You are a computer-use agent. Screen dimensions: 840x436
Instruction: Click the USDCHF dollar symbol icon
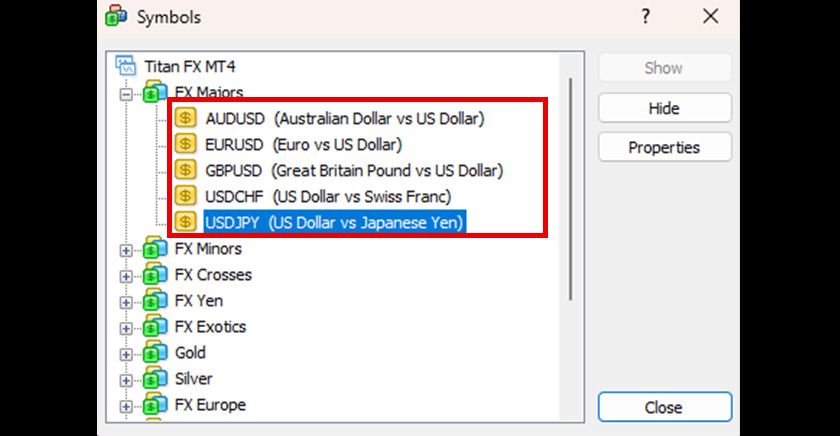(185, 196)
